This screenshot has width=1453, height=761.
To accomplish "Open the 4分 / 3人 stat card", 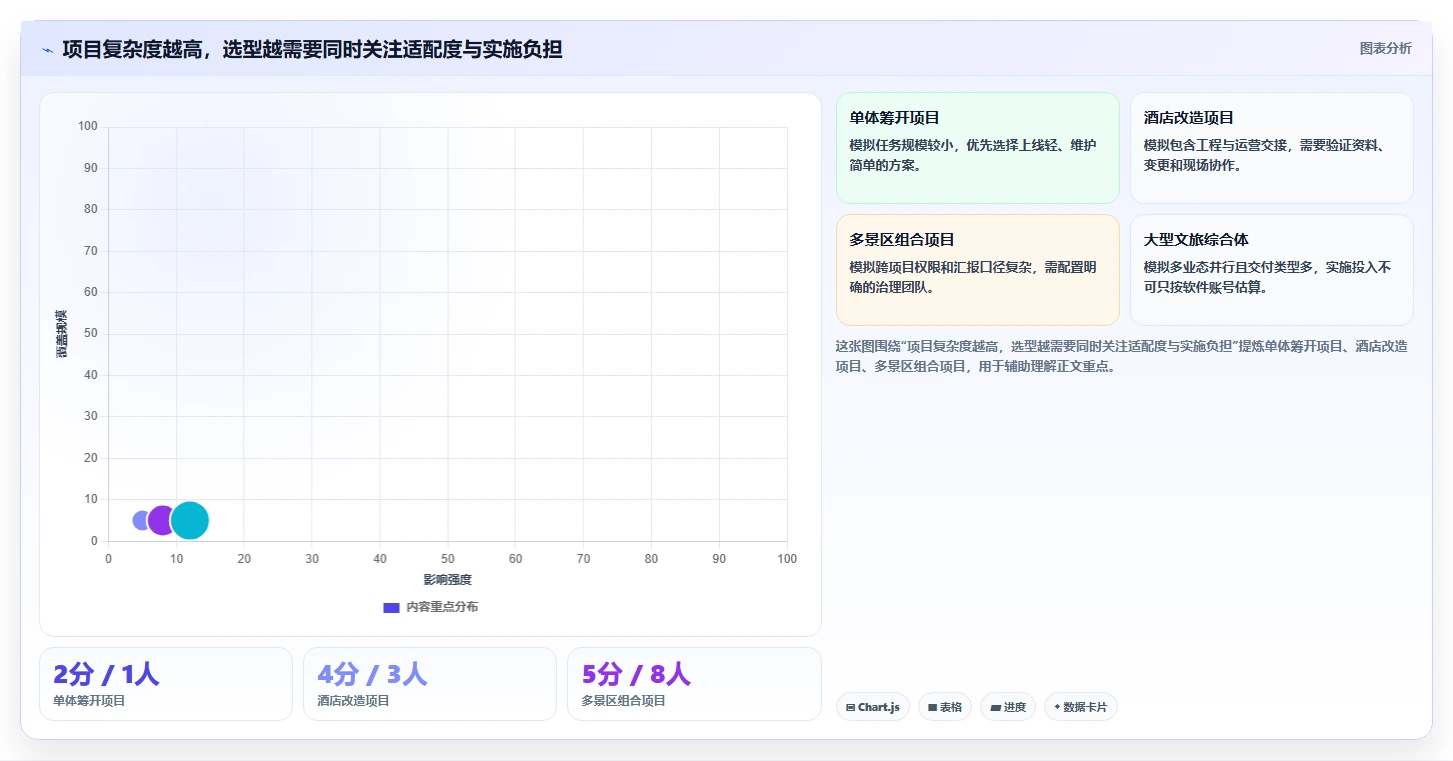I will (430, 684).
